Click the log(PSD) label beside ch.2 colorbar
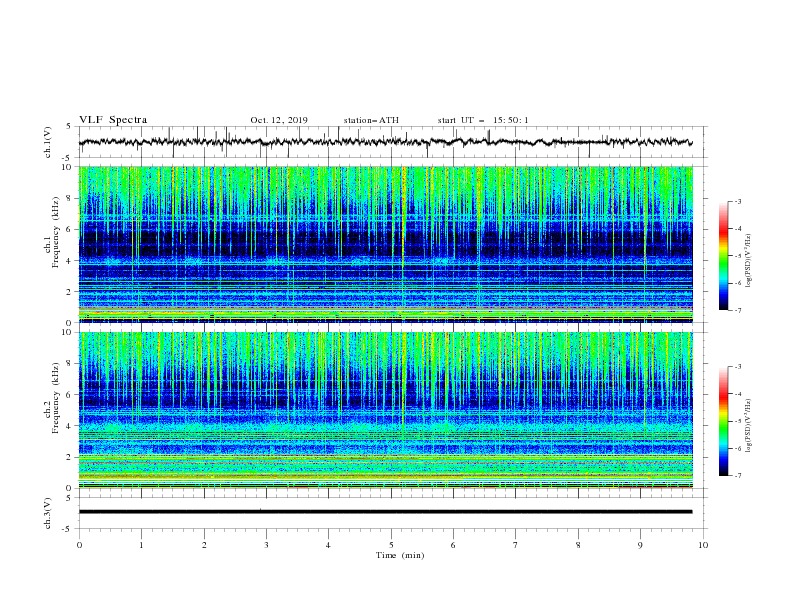This screenshot has height=612, width=792. (749, 426)
